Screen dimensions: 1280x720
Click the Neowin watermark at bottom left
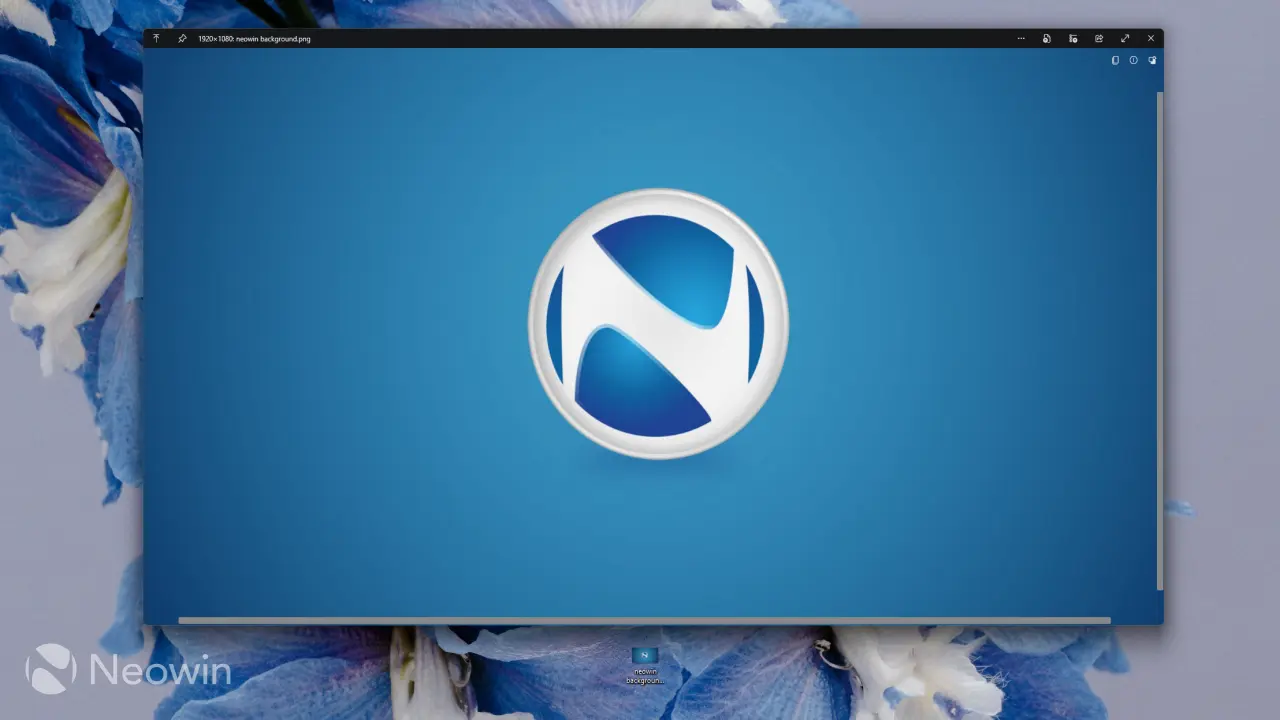(128, 669)
